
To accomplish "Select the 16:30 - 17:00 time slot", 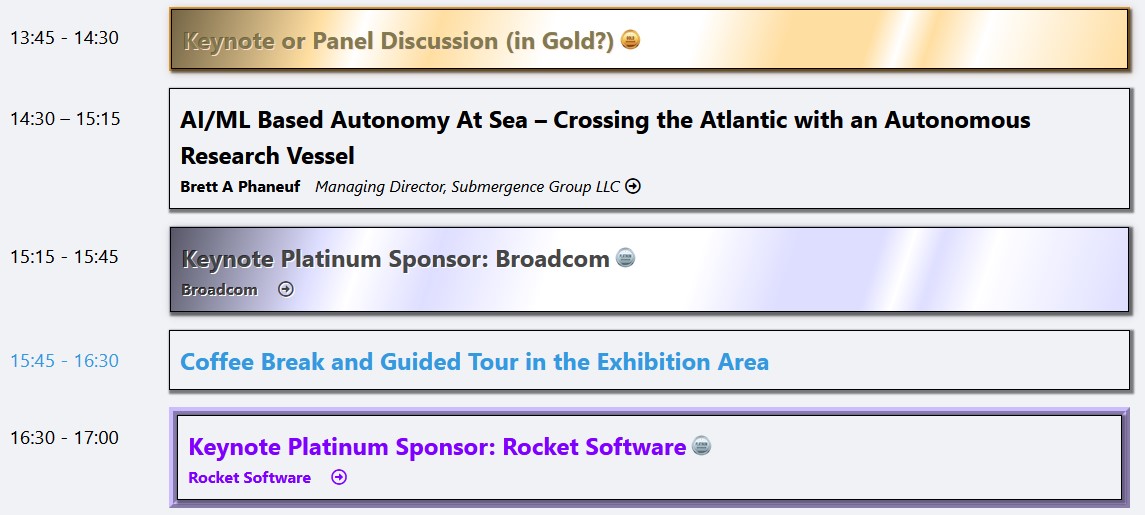I will 64,438.
